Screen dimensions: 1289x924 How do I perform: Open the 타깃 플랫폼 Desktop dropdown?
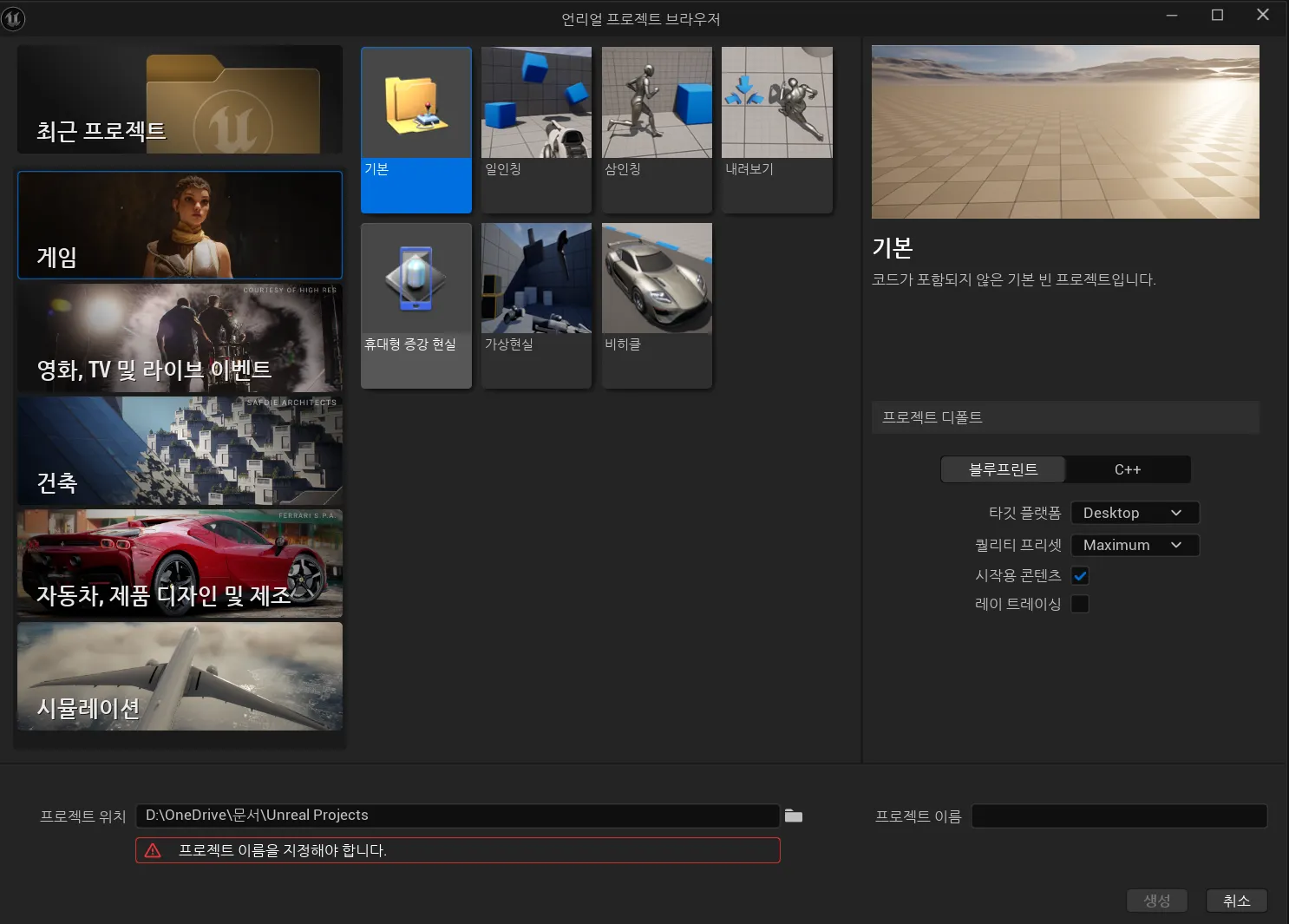1134,513
